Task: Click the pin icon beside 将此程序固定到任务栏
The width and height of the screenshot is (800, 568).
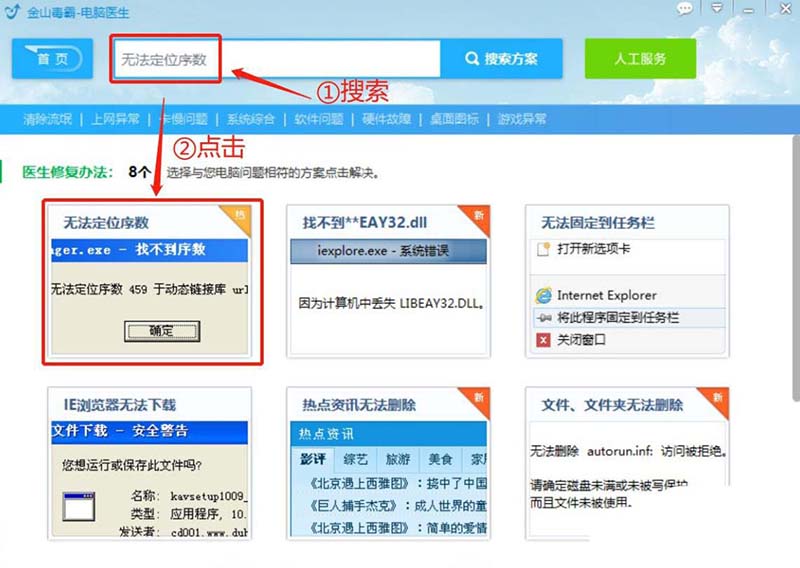Action: [544, 317]
